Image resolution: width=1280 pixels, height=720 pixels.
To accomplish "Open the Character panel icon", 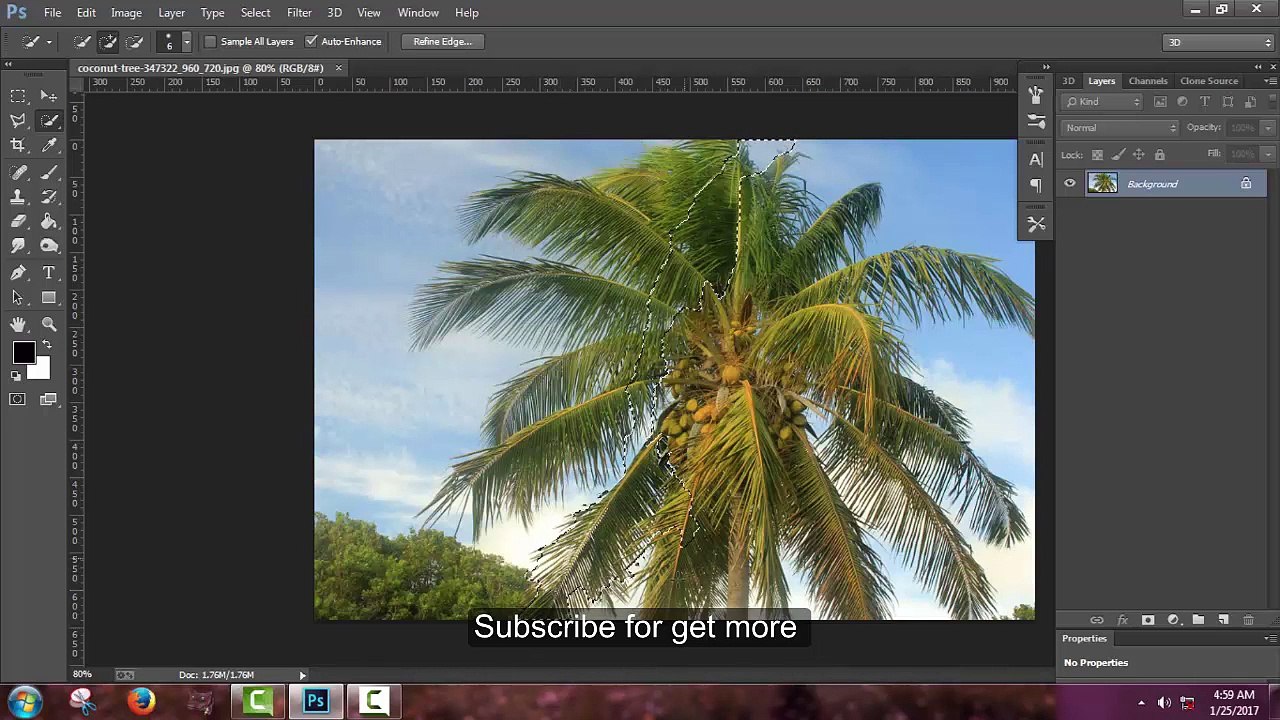I will (x=1036, y=159).
